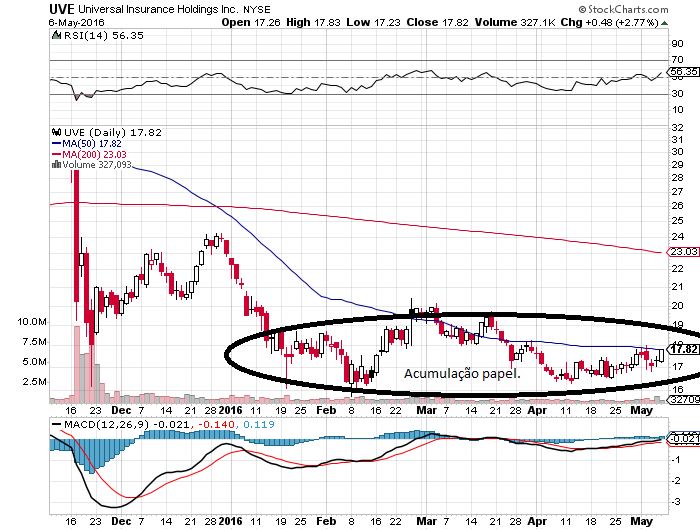
Task: Click the 90 label on RSI axis
Action: (677, 43)
